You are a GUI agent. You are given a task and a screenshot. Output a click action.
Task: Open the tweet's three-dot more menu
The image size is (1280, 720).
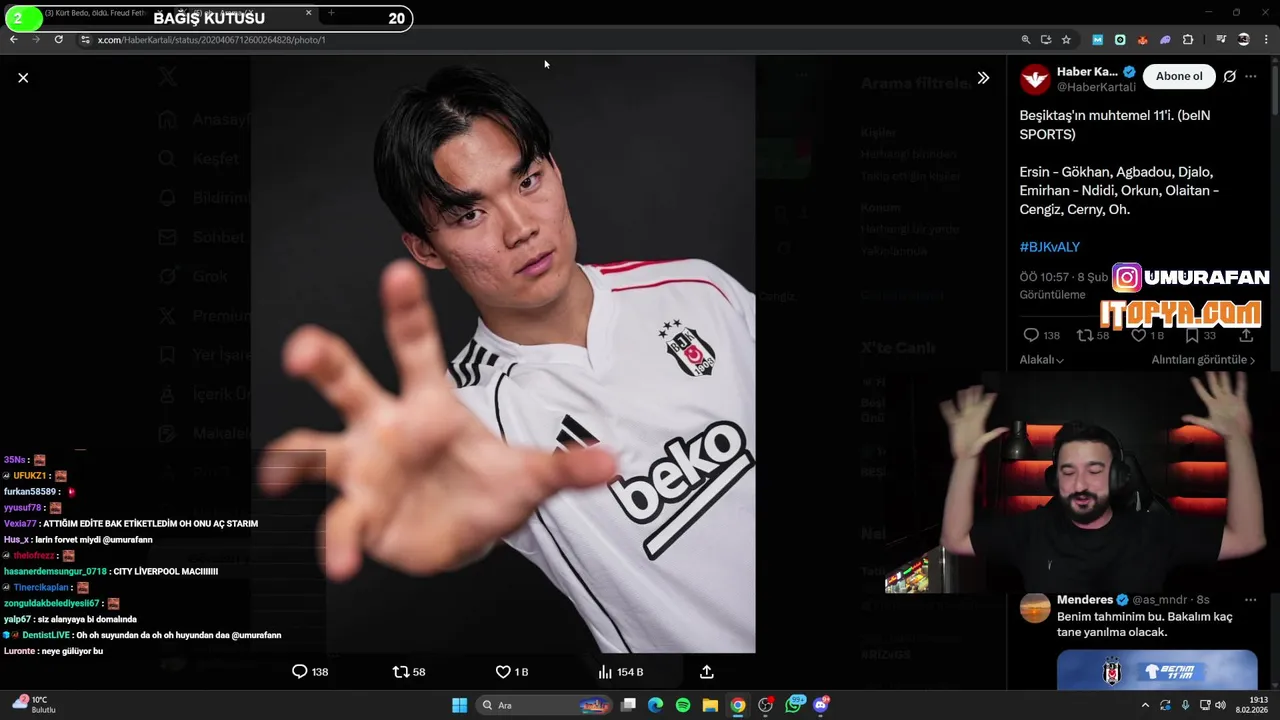[1250, 76]
